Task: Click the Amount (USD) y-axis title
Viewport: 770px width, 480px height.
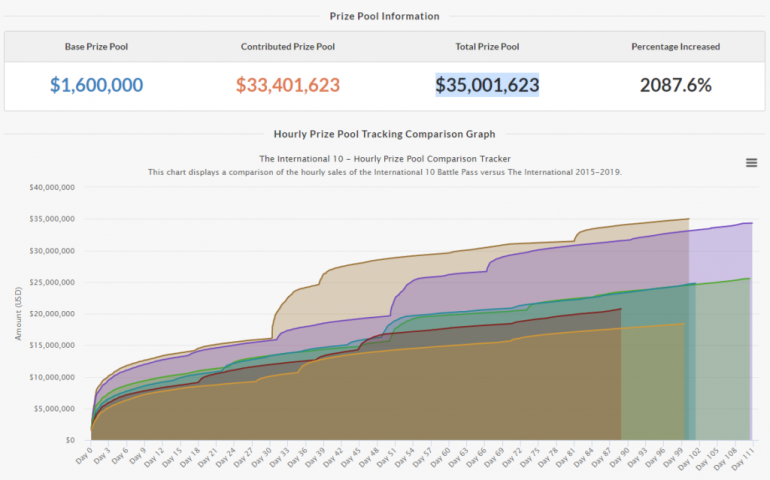Action: tap(18, 314)
